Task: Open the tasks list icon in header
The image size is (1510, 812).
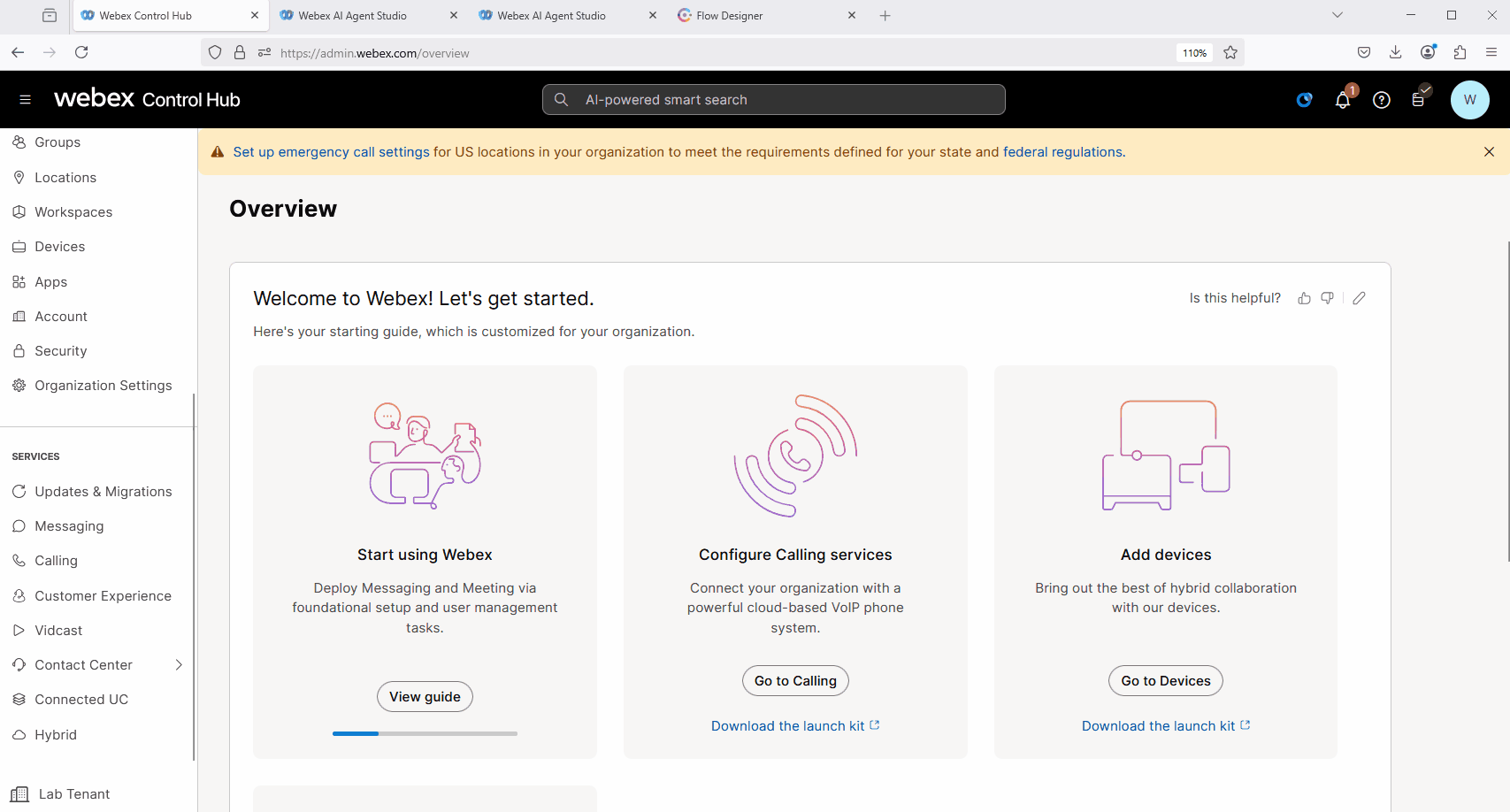Action: click(x=1419, y=100)
